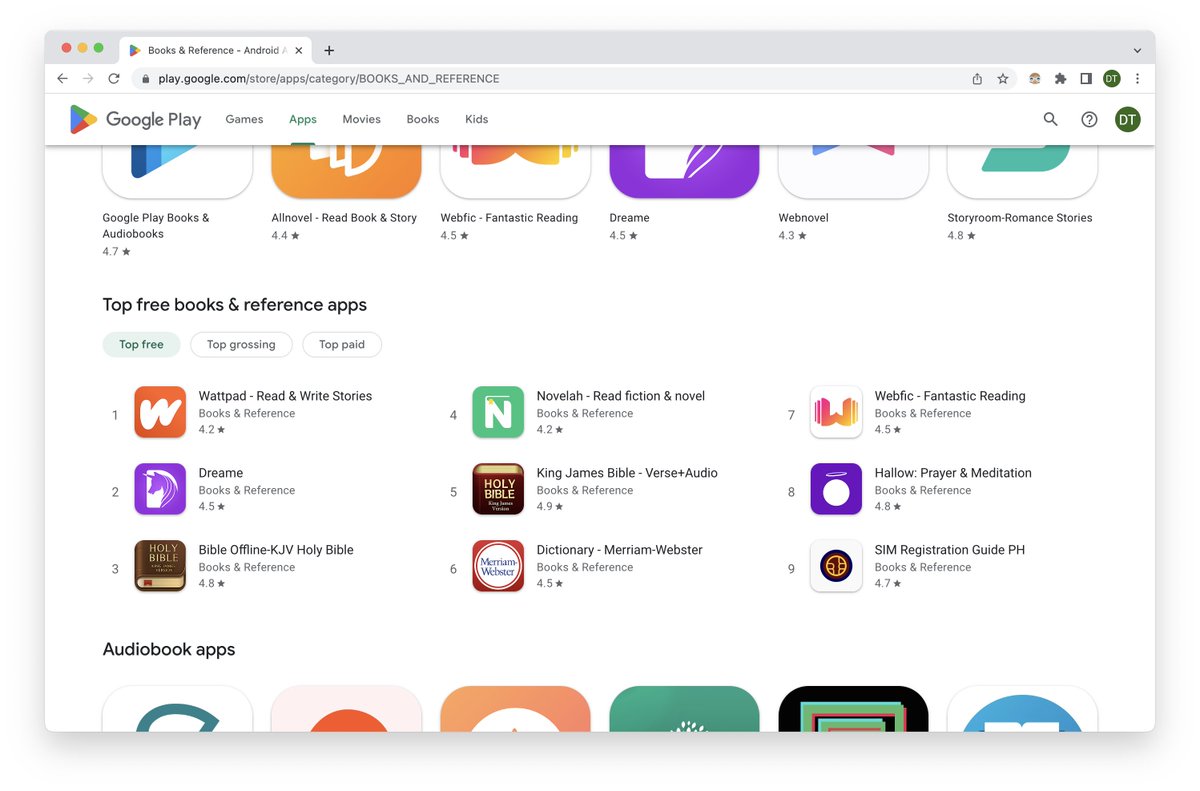Click the browser avatar extension icon

tap(1035, 78)
